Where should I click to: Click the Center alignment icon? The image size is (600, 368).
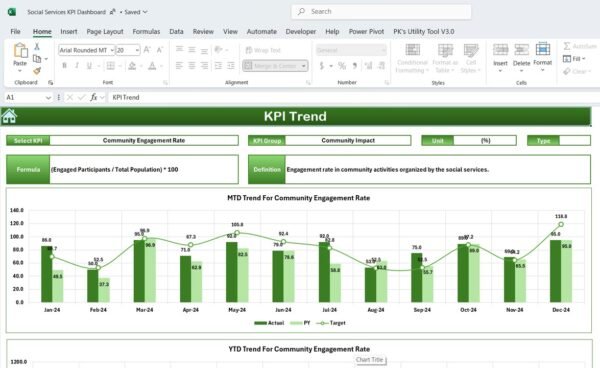pos(192,66)
